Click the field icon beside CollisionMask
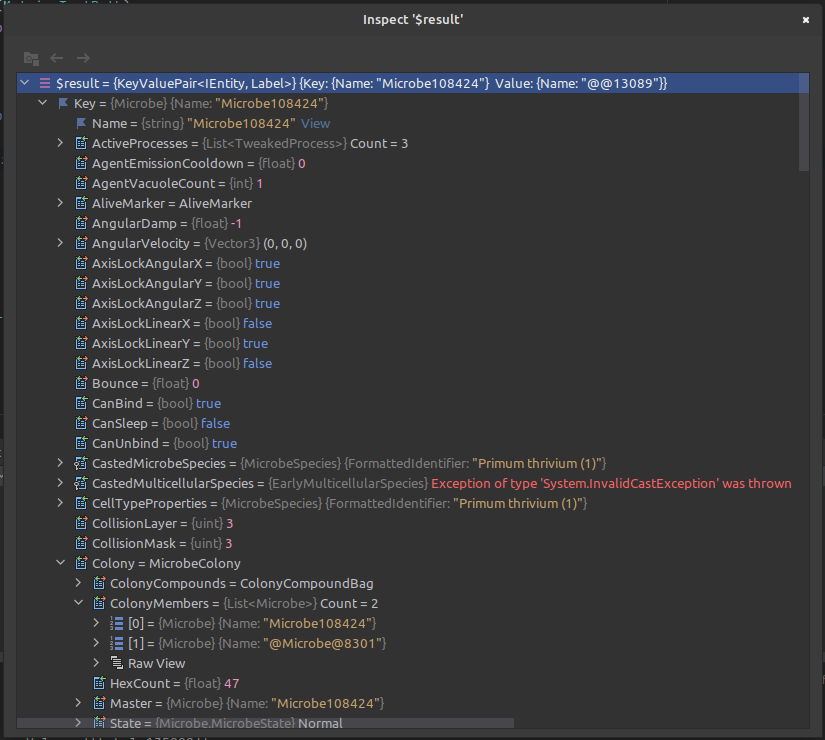This screenshot has height=740, width=825. click(81, 543)
